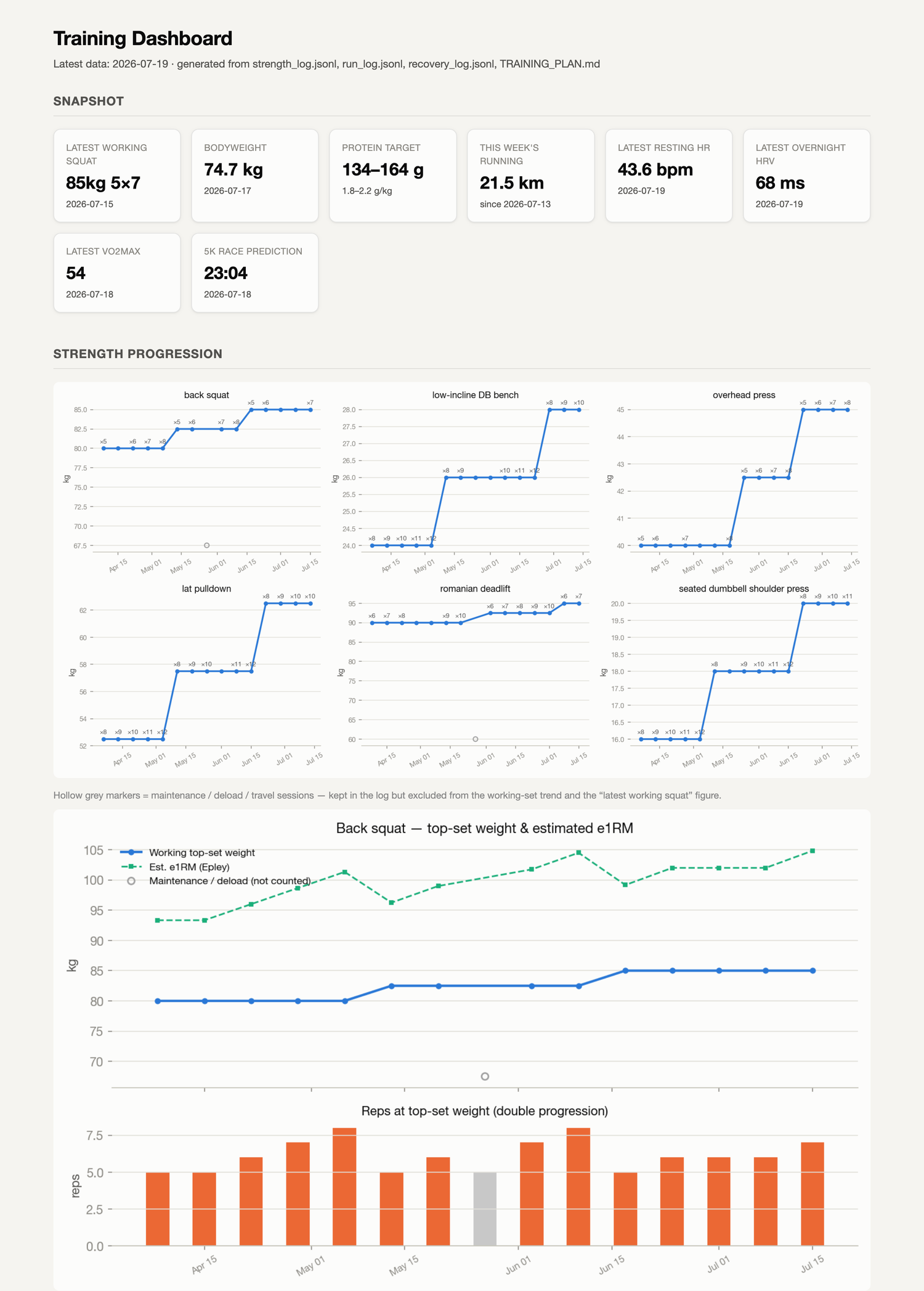Click the "romanian deadlift" chart title
Image resolution: width=924 pixels, height=1291 pixels.
coord(476,588)
